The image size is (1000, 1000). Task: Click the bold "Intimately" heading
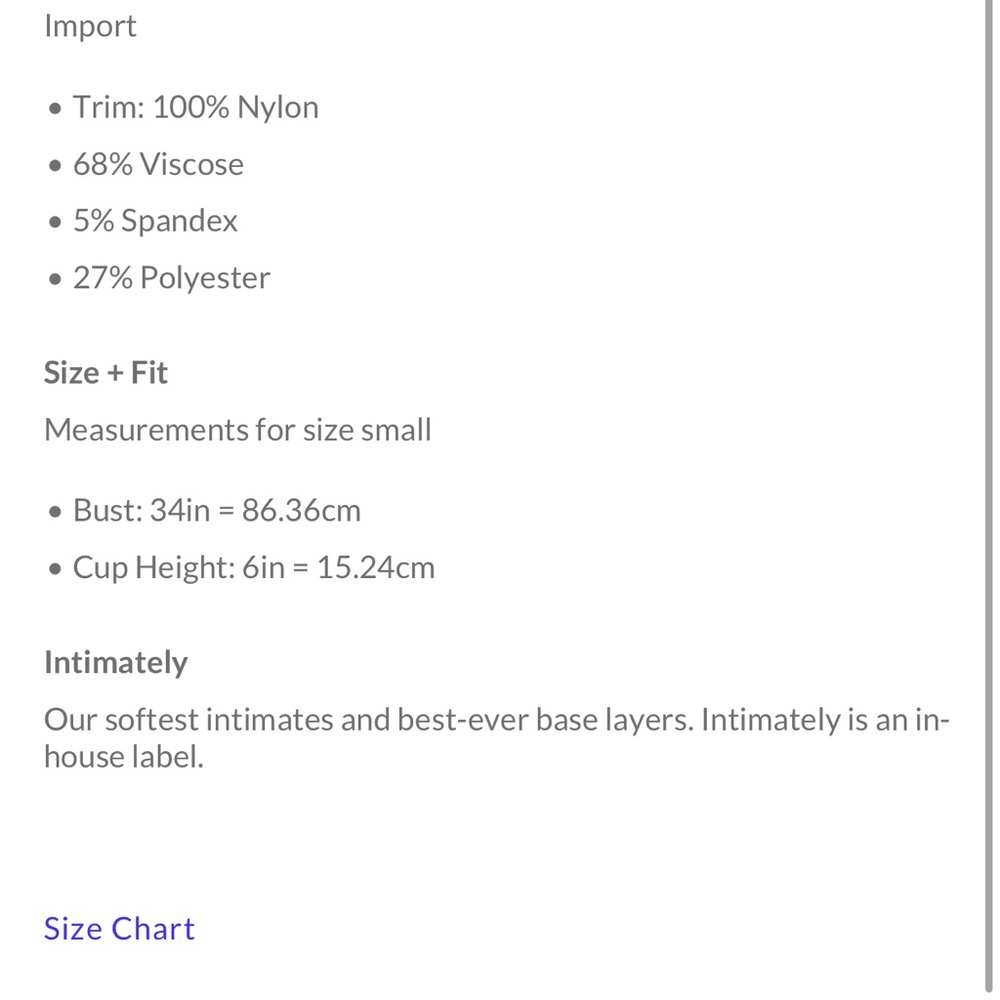(116, 663)
